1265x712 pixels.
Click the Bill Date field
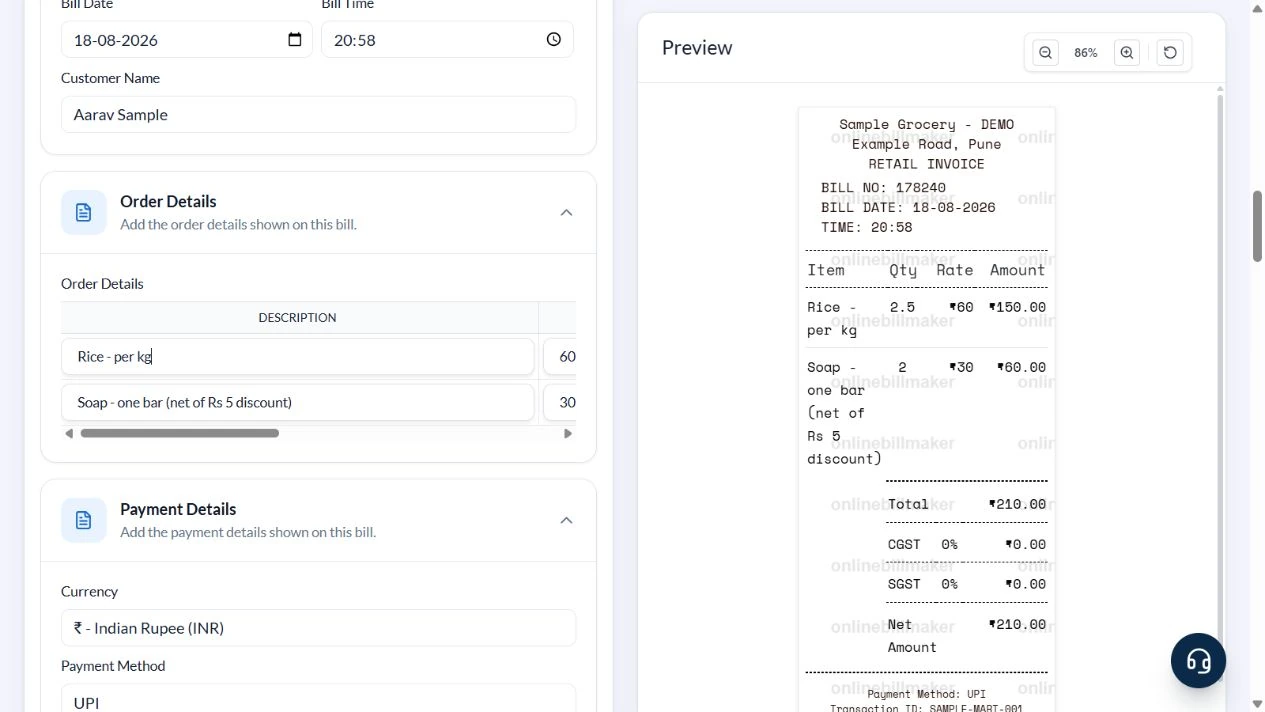click(x=186, y=40)
